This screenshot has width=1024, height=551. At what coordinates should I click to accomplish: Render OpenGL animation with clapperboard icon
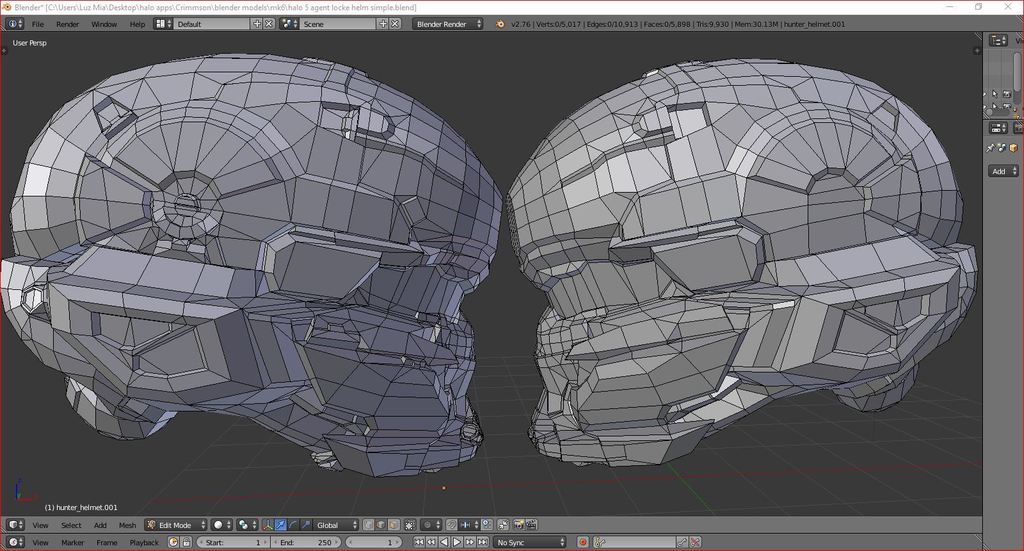532,525
